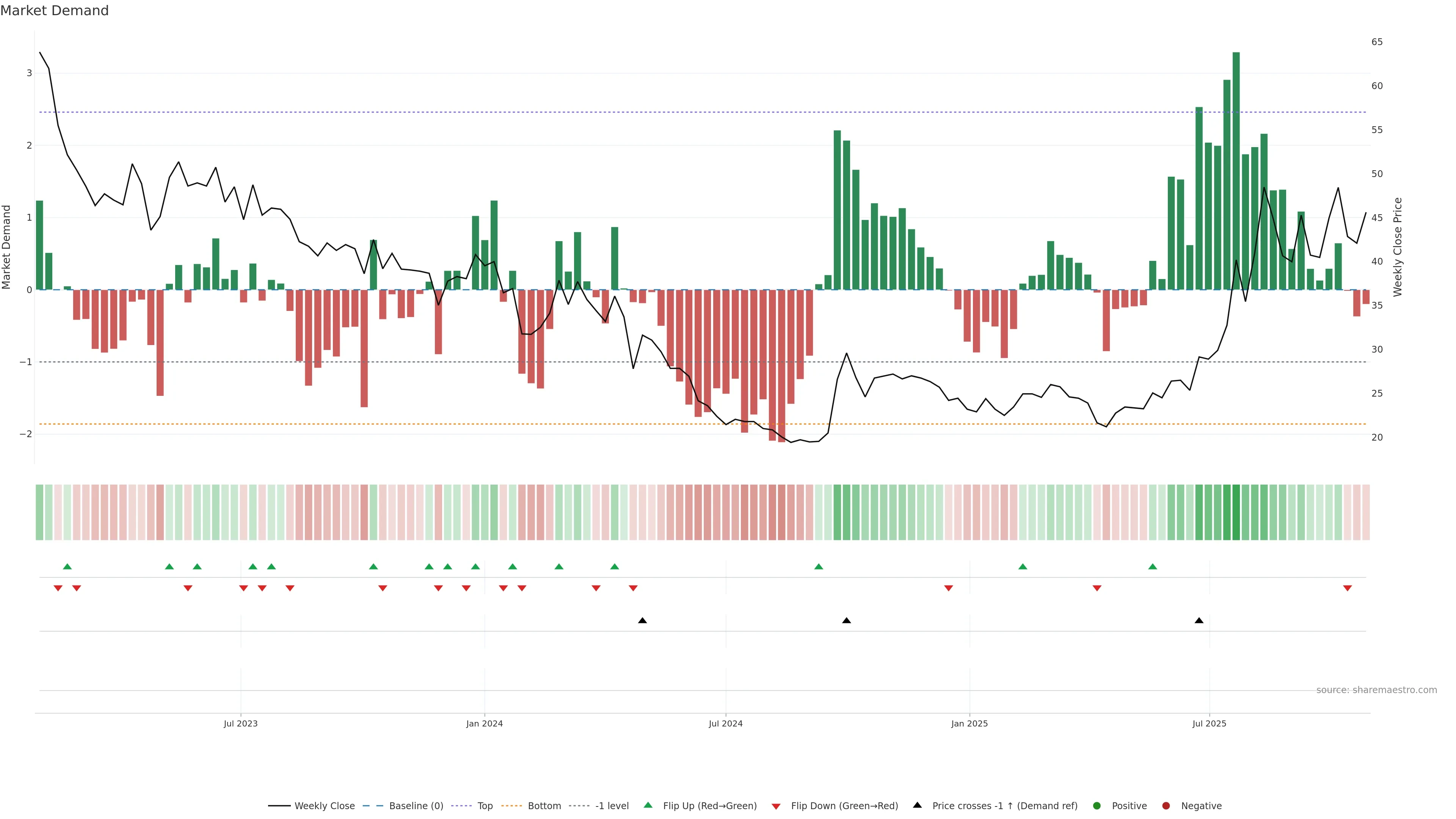Click the Jul 2024 x-axis label
The height and width of the screenshot is (819, 1456).
726,723
